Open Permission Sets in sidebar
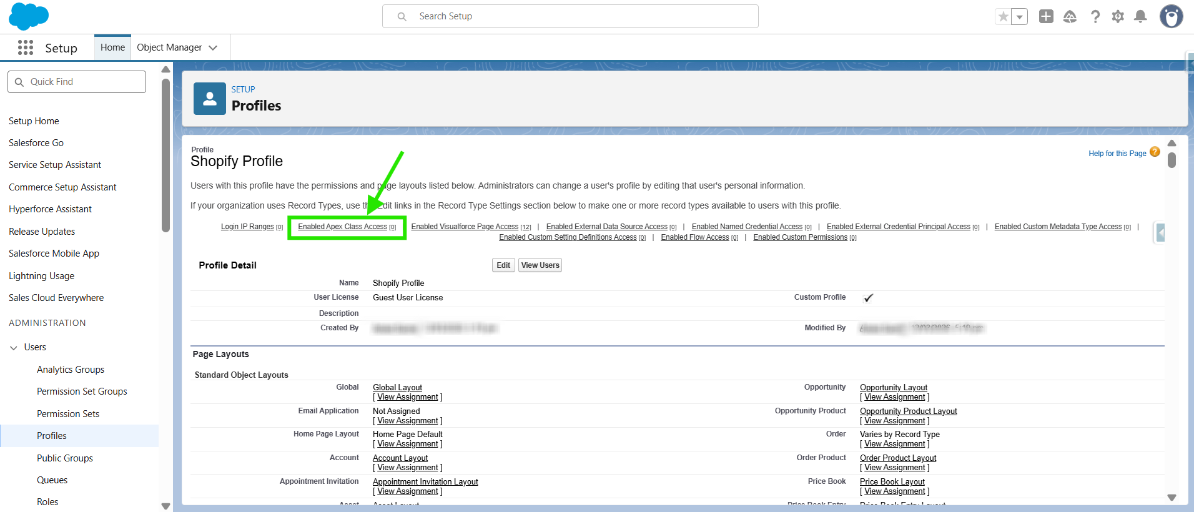Viewport: 1194px width, 512px height. [69, 414]
